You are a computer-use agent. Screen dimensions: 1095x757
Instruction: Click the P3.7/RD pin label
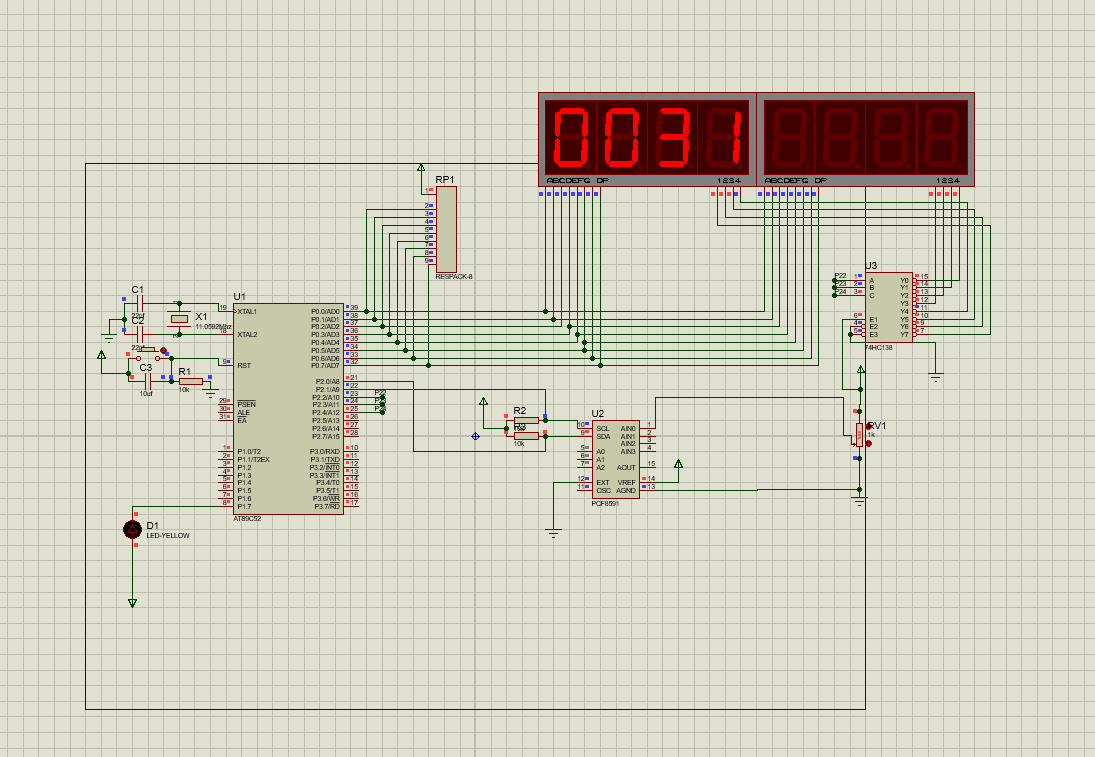327,506
